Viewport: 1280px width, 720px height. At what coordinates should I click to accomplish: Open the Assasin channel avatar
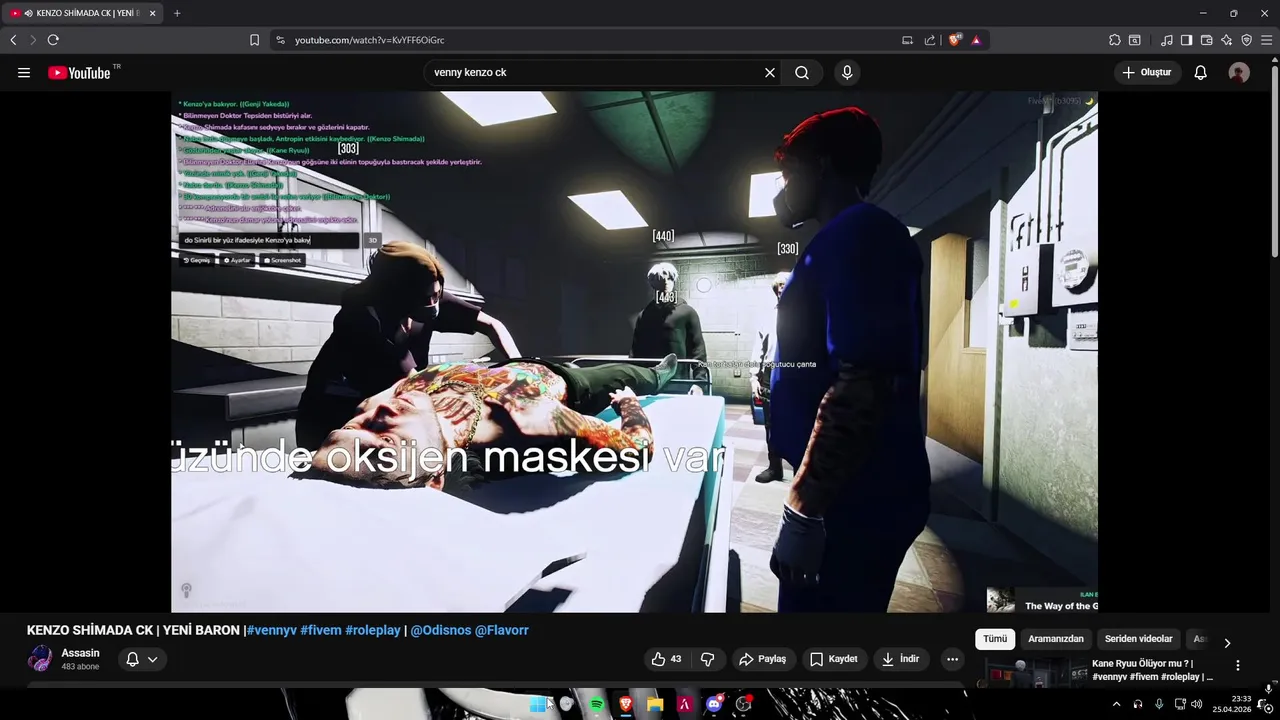click(40, 659)
